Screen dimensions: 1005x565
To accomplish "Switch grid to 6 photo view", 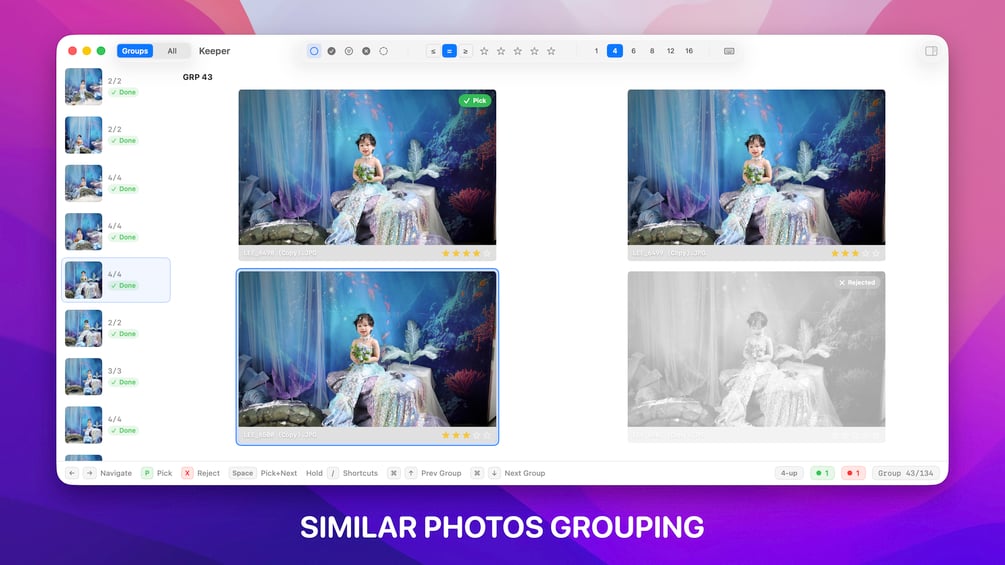I will coord(633,51).
